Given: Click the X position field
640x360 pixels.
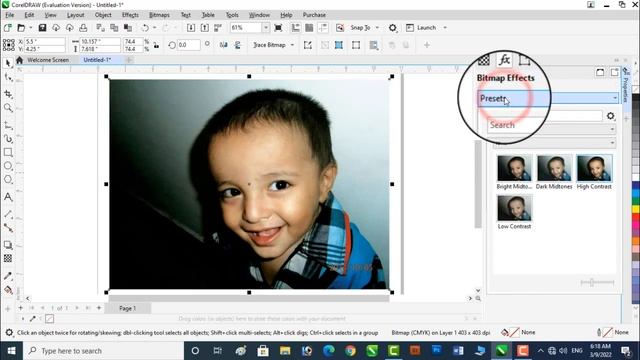Looking at the screenshot, I should click(44, 42).
